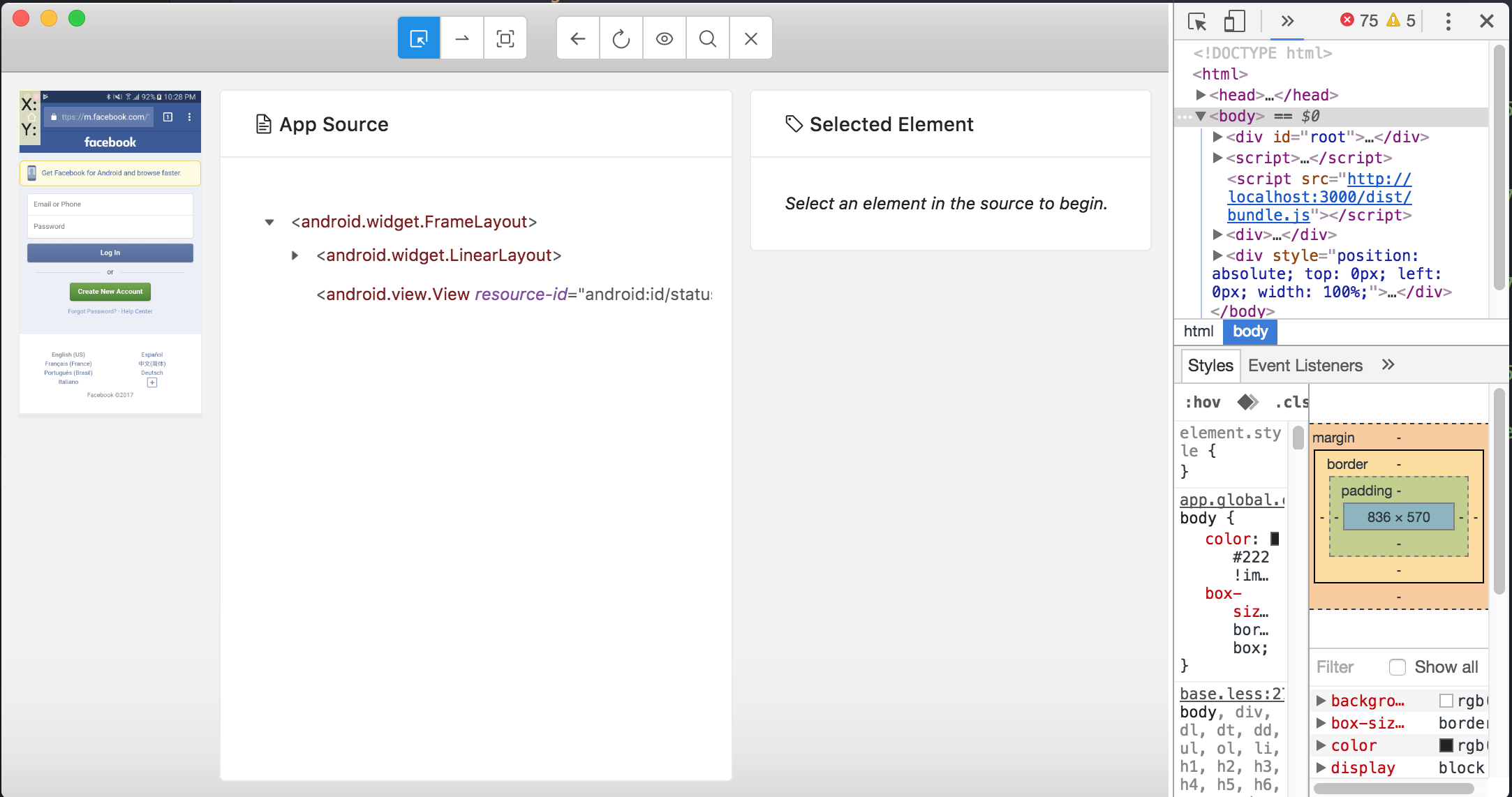Expand the head element
Viewport: 1512px width, 797px height.
tap(1201, 95)
